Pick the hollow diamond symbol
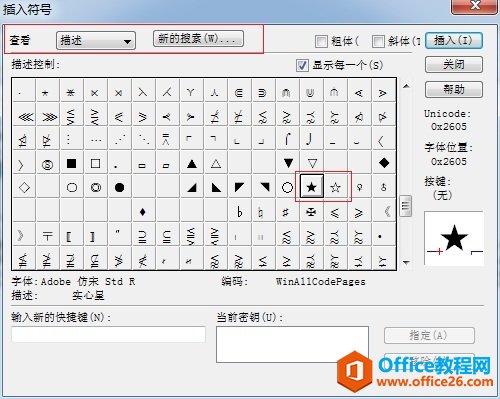 pos(24,187)
